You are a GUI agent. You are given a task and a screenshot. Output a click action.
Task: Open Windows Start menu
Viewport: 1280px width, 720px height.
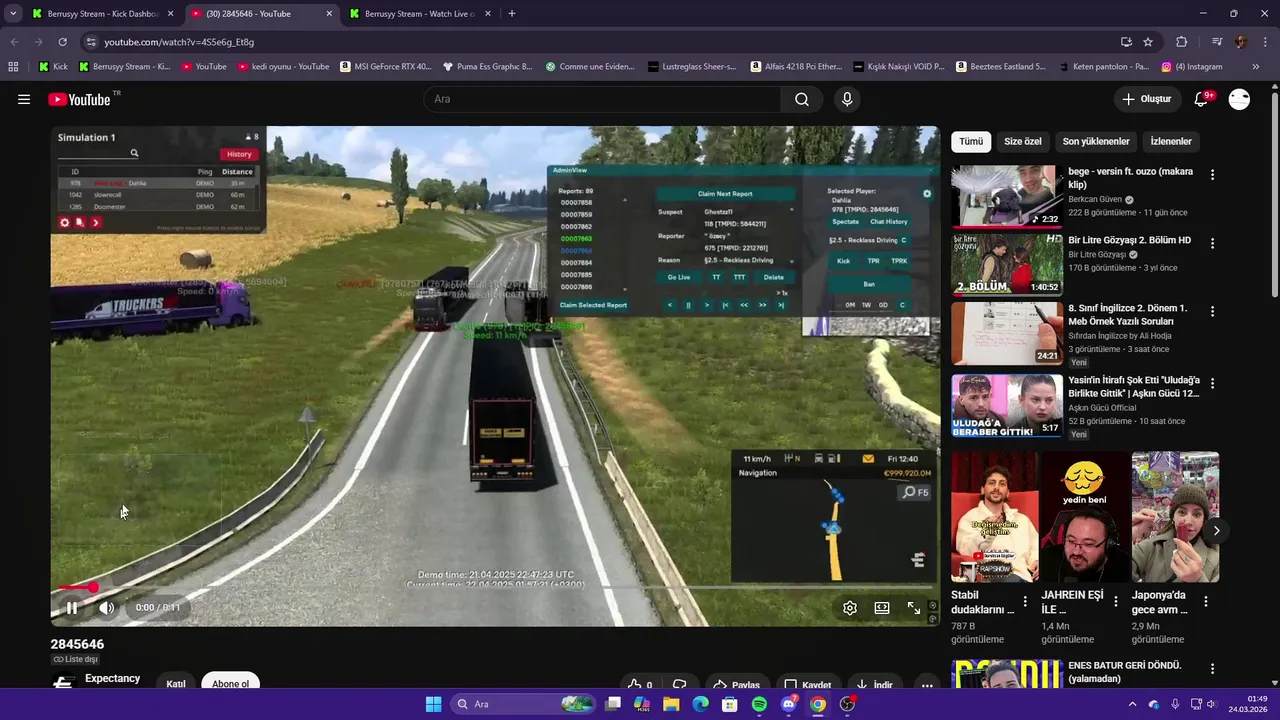pos(433,704)
